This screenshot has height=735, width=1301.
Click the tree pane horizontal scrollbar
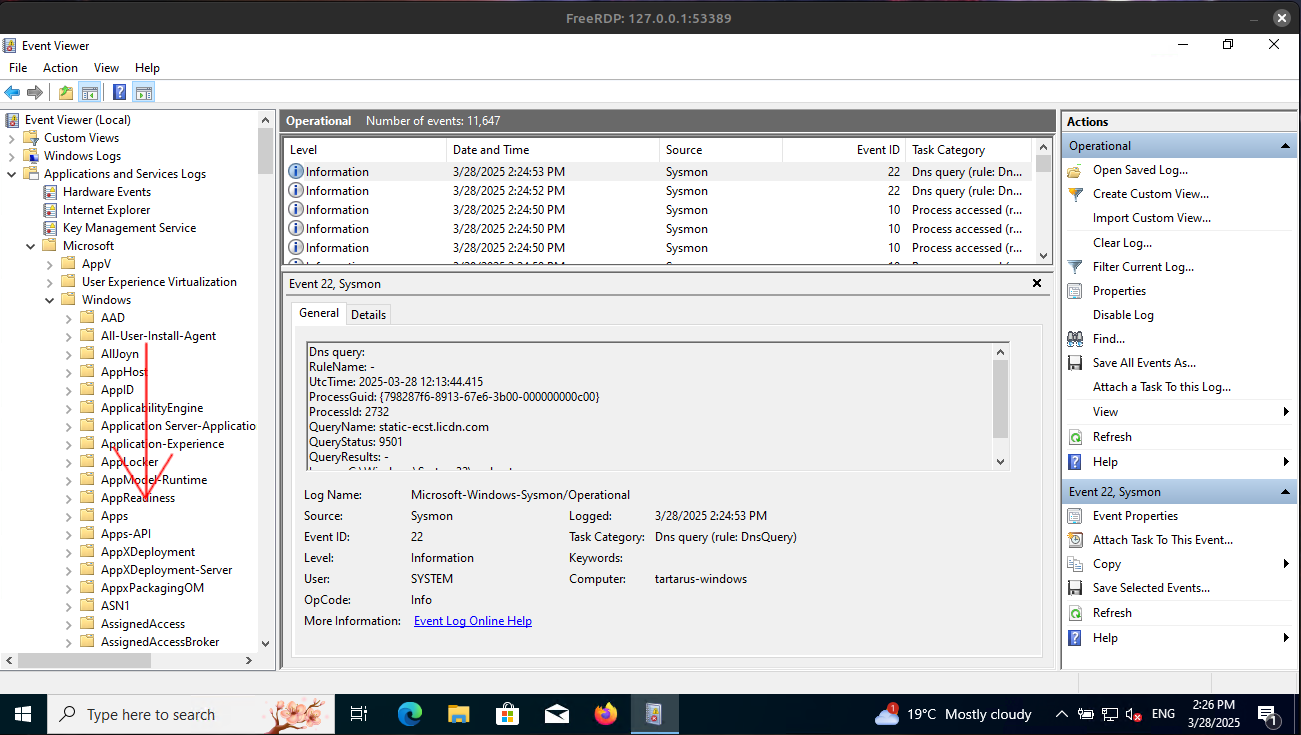pos(85,661)
